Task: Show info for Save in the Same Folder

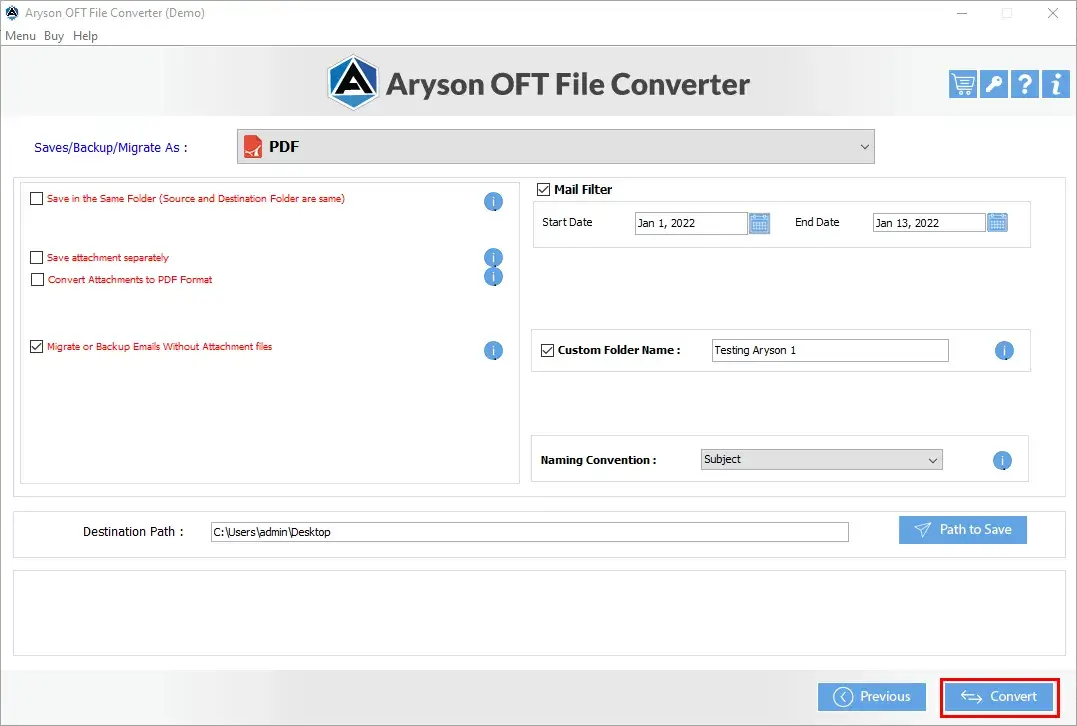Action: 493,201
